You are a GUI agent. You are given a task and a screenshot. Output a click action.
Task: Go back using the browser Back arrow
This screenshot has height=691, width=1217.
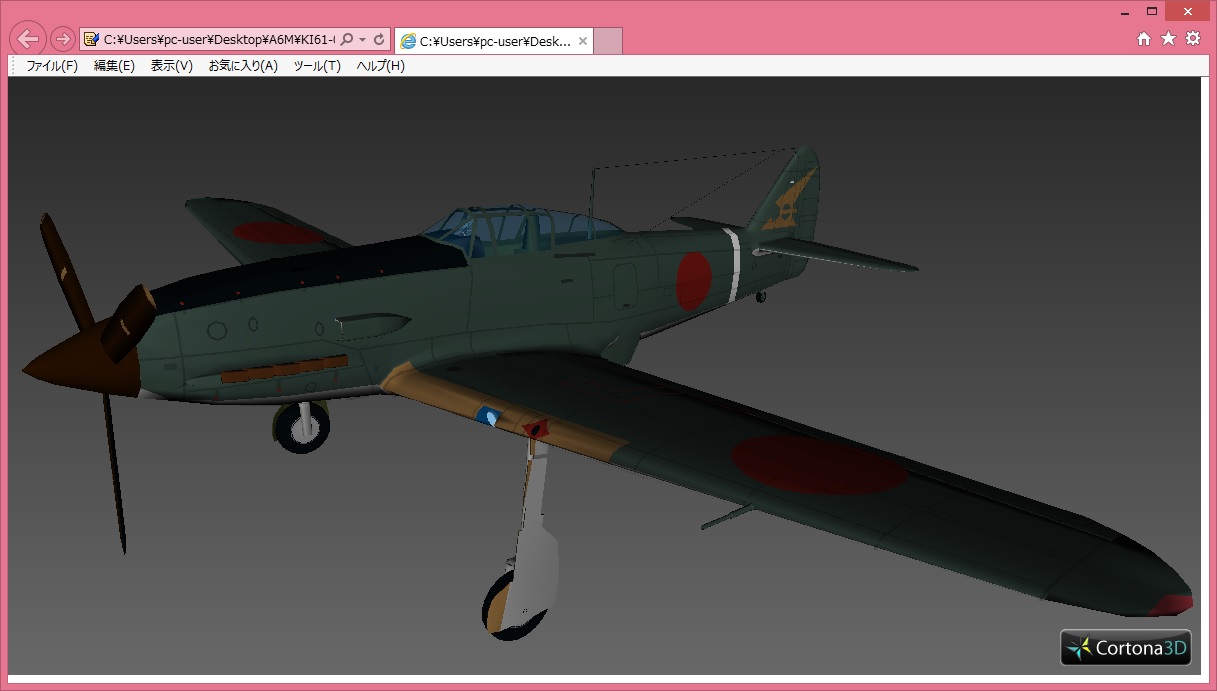[x=28, y=39]
